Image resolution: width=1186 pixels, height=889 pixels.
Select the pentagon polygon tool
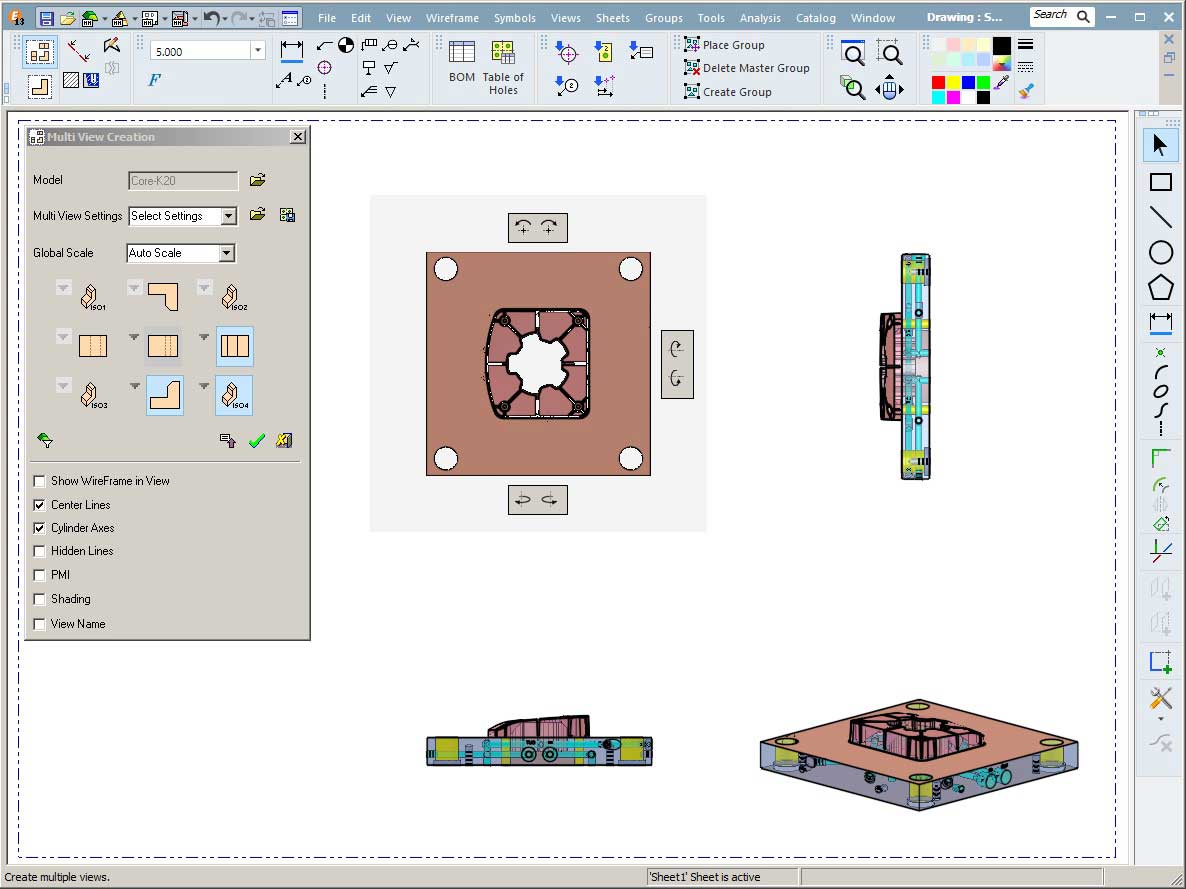click(x=1160, y=288)
